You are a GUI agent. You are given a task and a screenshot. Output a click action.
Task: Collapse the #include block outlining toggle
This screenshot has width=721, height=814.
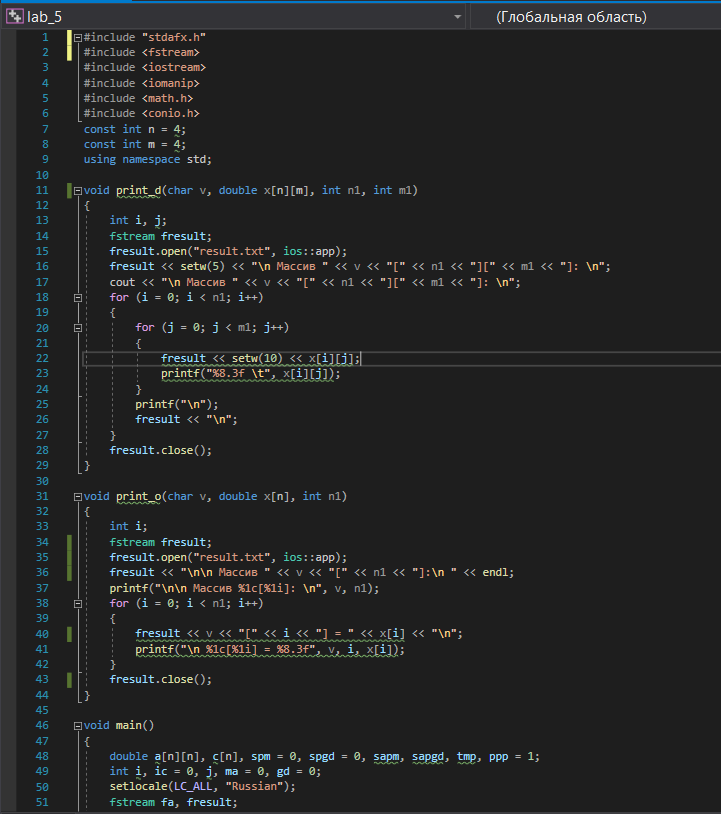point(78,37)
